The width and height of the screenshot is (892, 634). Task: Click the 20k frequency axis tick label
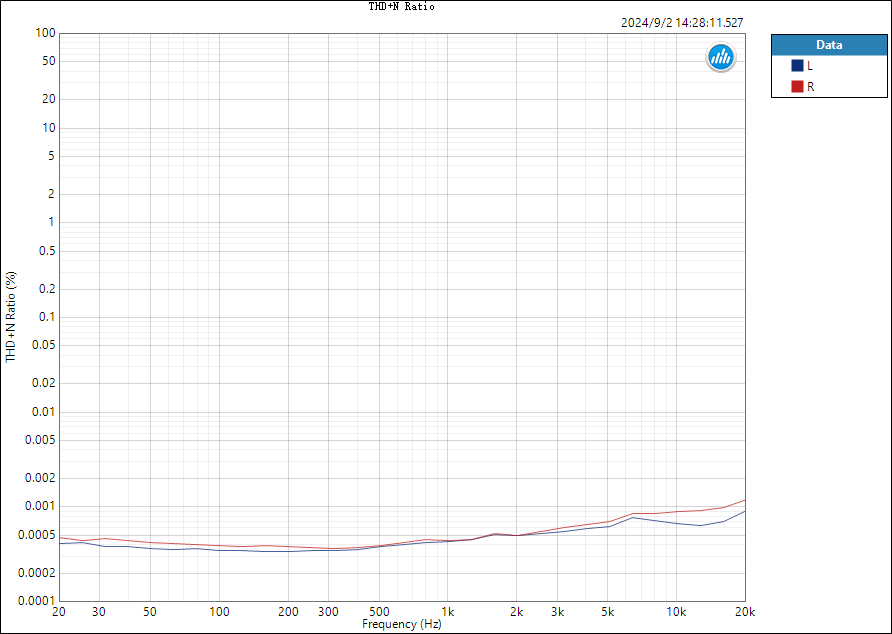click(745, 612)
